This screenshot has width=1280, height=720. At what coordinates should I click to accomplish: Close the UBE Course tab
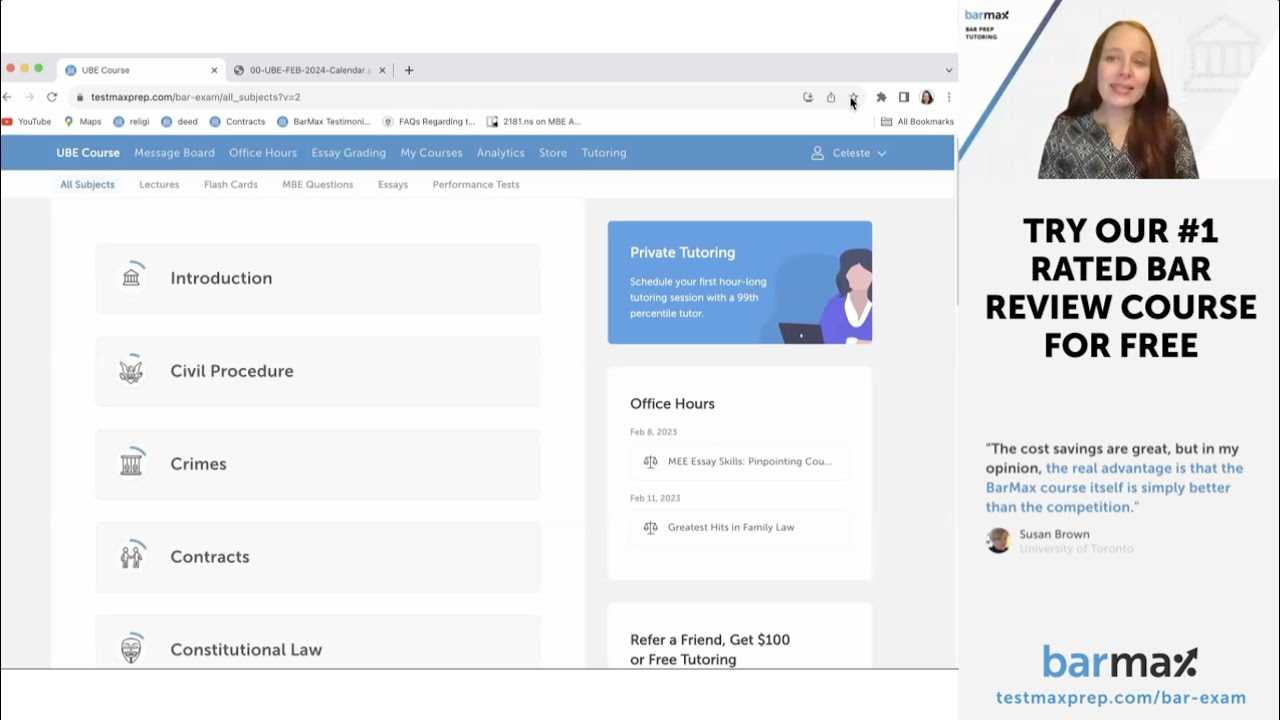click(x=214, y=70)
